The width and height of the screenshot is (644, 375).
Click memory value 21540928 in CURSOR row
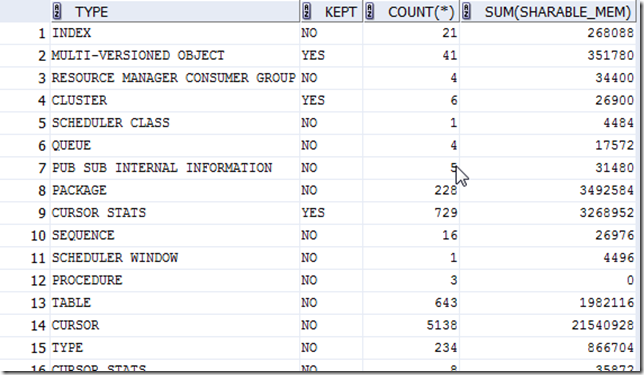pos(603,325)
